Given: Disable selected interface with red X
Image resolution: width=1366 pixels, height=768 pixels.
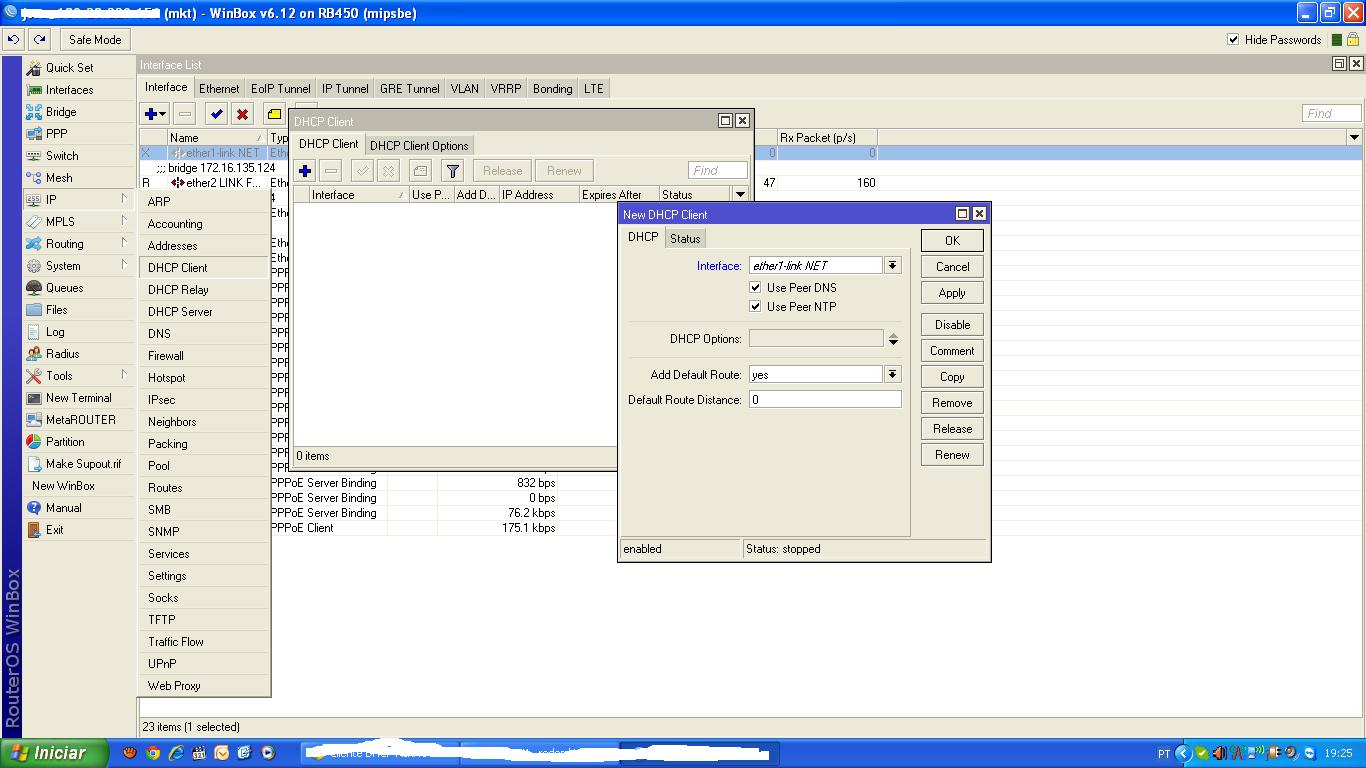Looking at the screenshot, I should [242, 114].
